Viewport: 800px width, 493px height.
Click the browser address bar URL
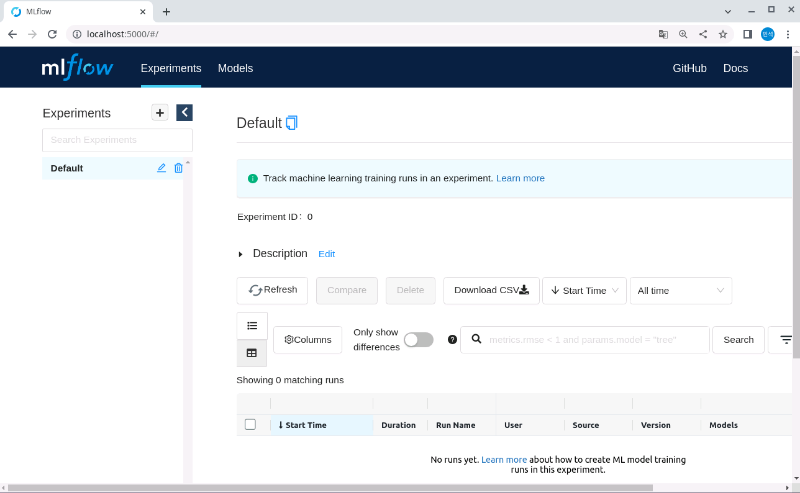coord(122,34)
